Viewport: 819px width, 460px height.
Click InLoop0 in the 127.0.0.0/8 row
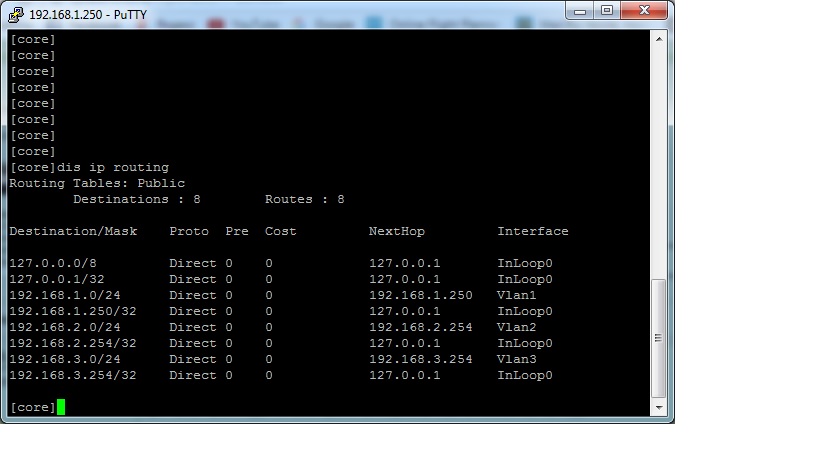(x=525, y=263)
